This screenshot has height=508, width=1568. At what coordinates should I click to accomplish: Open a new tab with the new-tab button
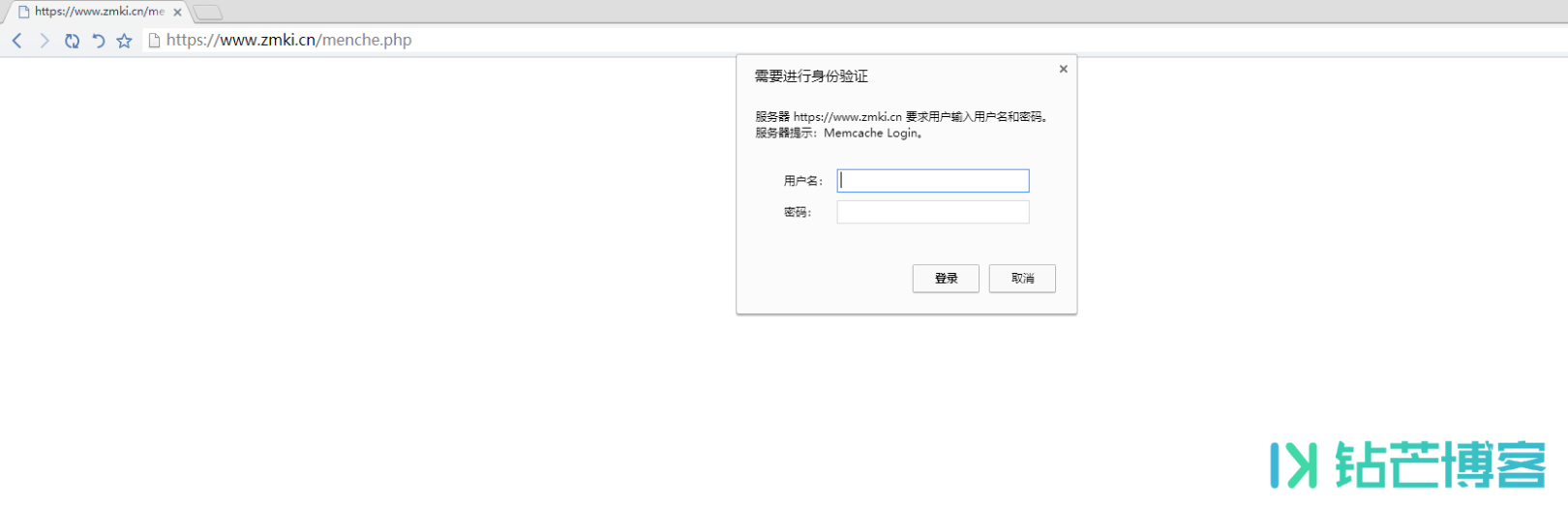point(207,13)
